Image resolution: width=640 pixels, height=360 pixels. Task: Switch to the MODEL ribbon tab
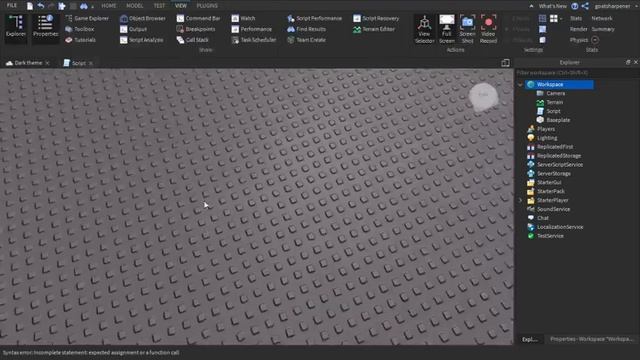[134, 6]
